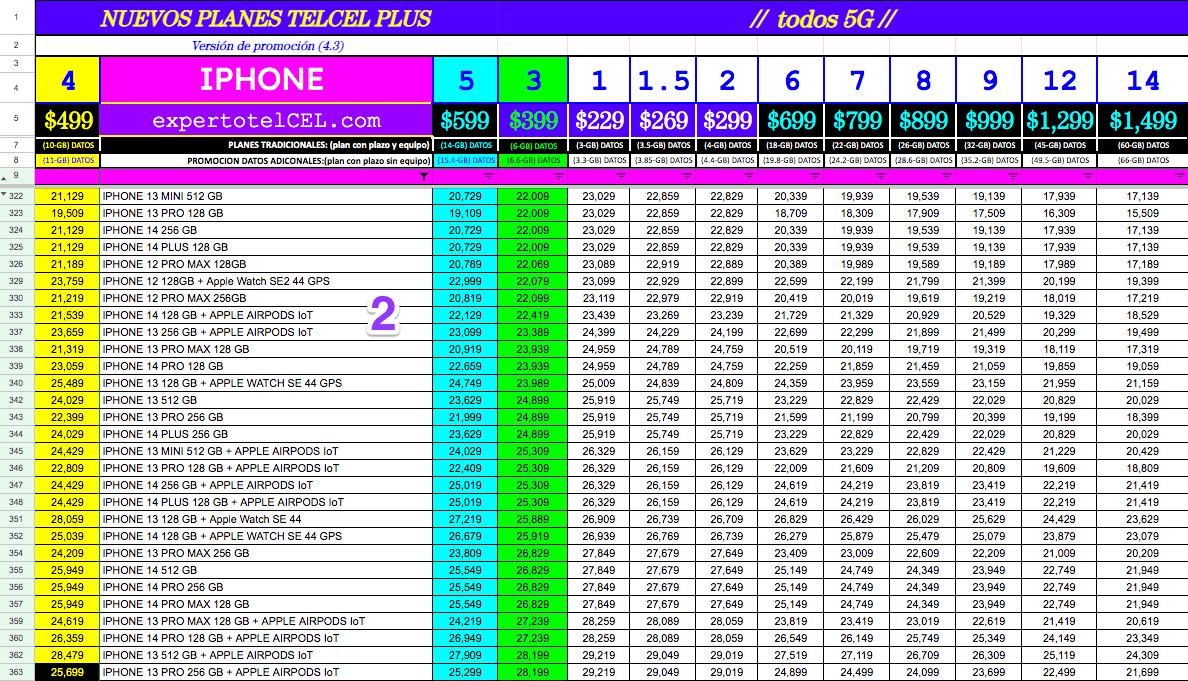The image size is (1188, 681).
Task: Select the row 363 header
Action: 17,672
